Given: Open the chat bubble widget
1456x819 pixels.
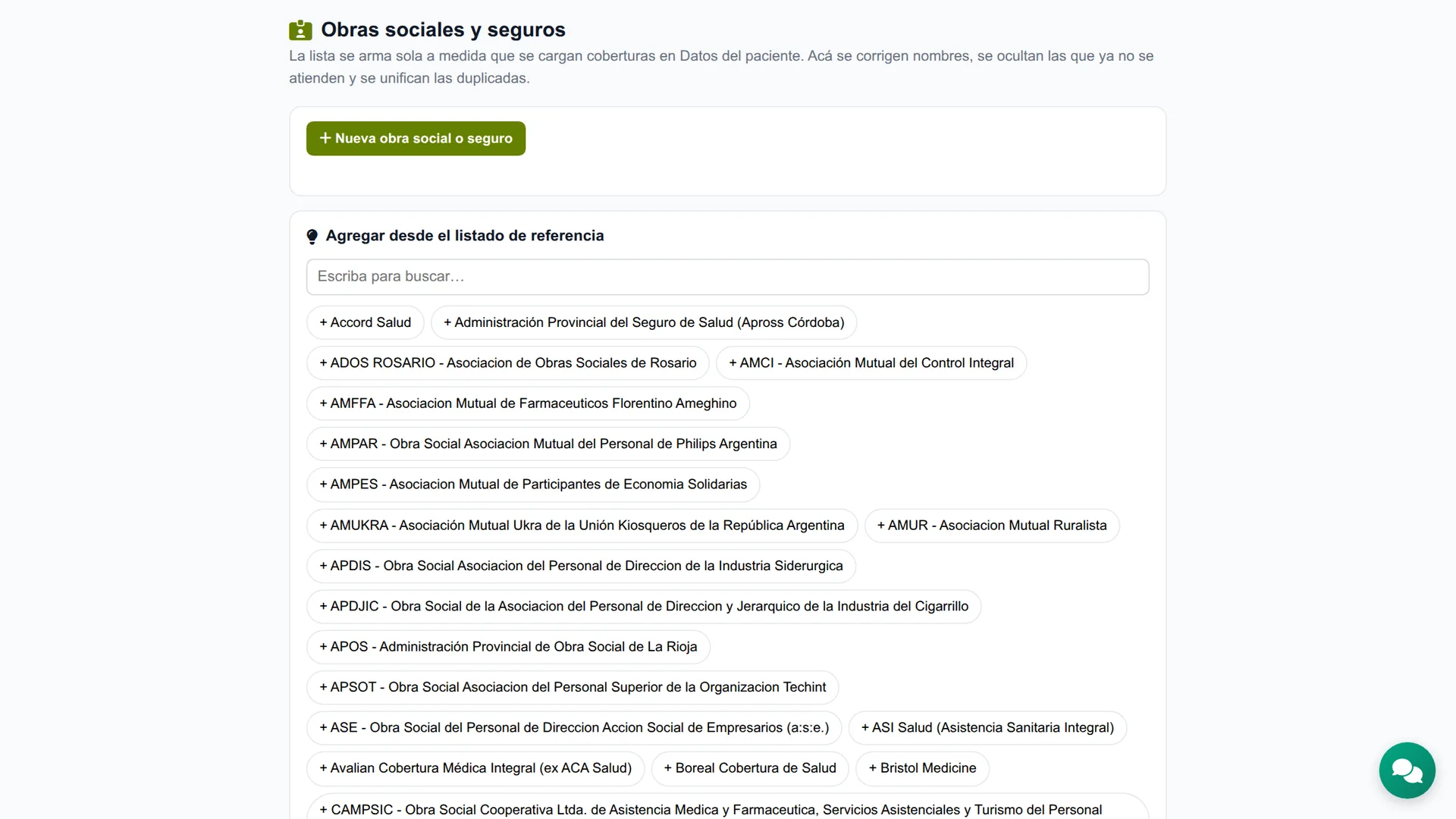Looking at the screenshot, I should pos(1407,770).
